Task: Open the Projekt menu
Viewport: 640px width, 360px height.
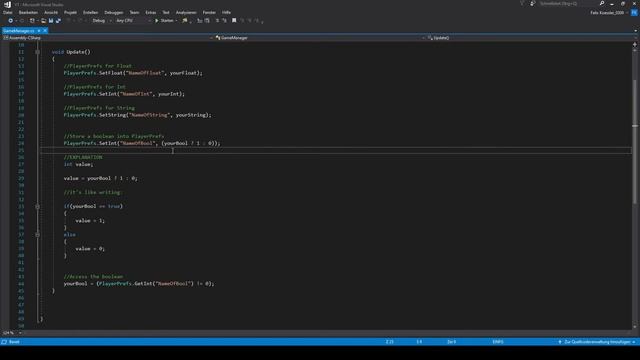Action: coord(70,13)
